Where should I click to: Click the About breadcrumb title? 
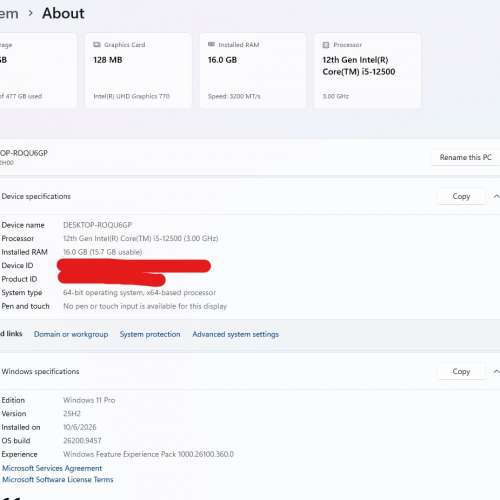click(63, 13)
